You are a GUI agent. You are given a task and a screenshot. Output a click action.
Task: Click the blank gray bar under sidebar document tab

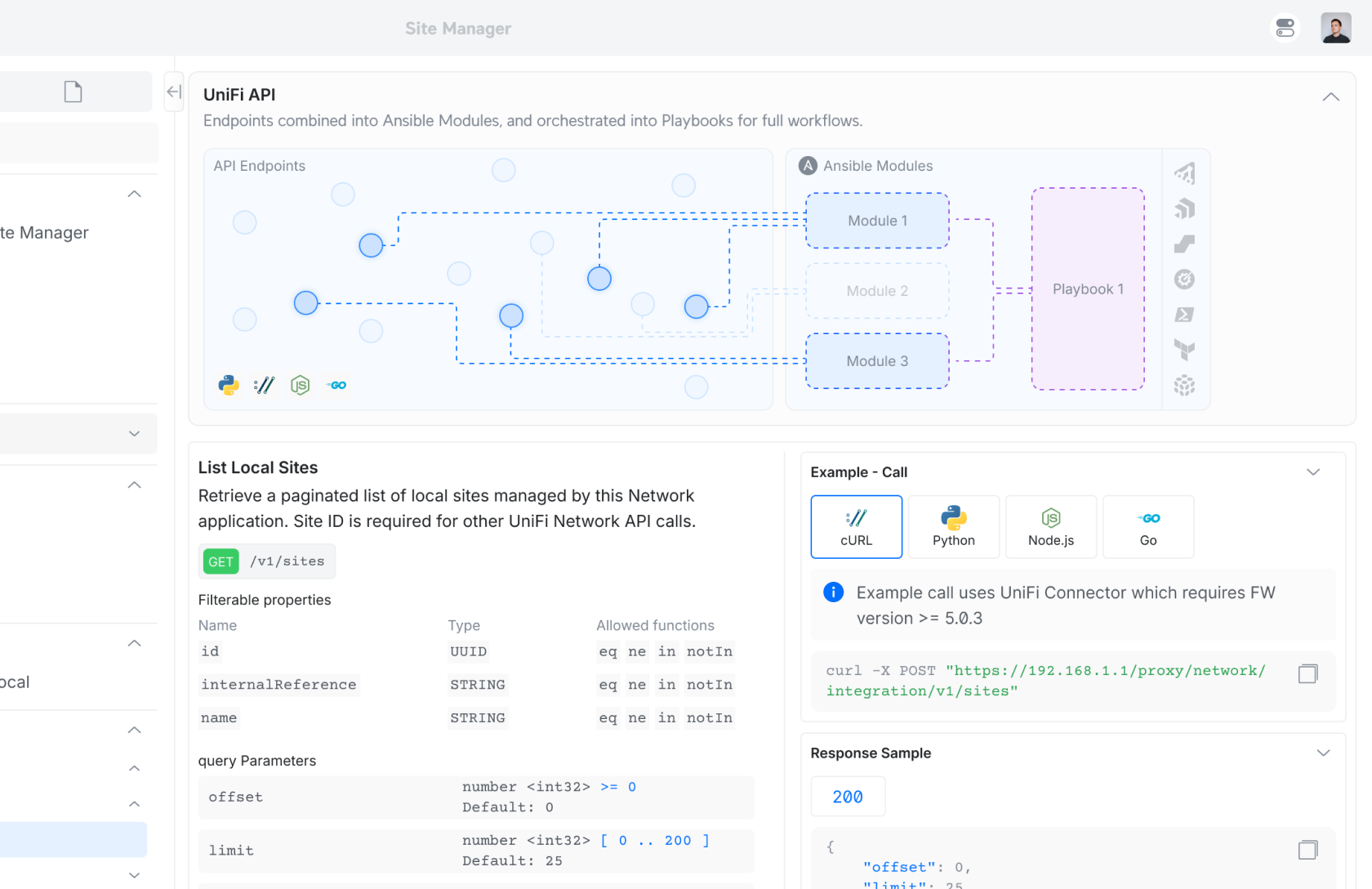(x=78, y=142)
